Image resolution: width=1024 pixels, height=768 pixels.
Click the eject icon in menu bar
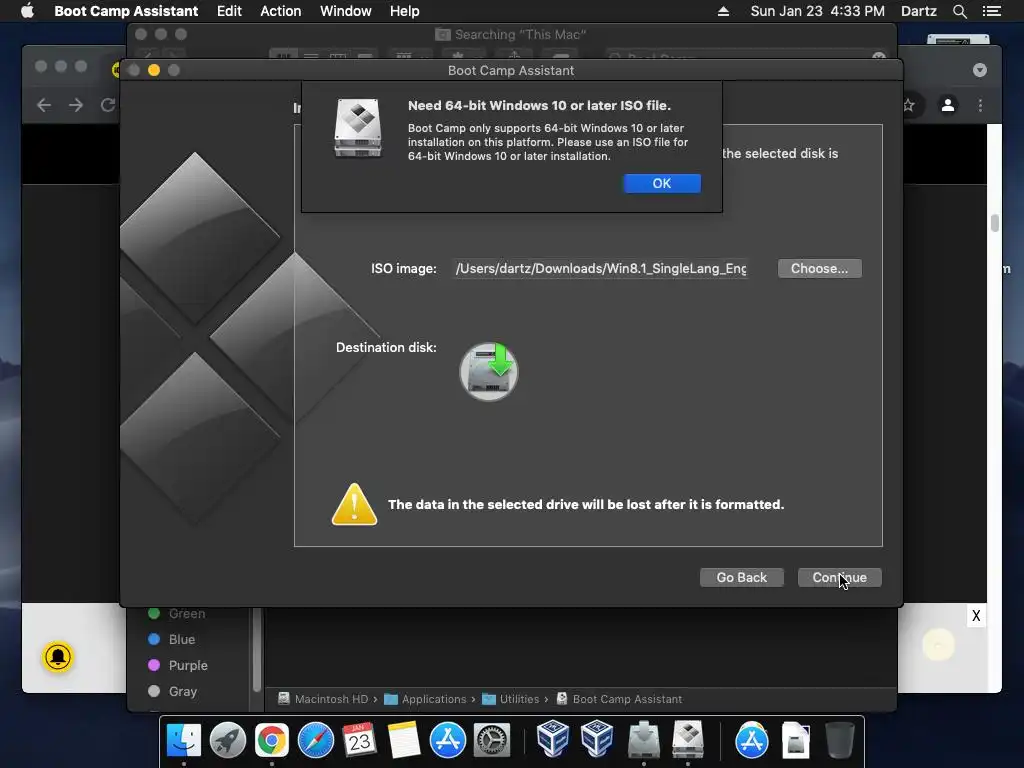[x=723, y=11]
